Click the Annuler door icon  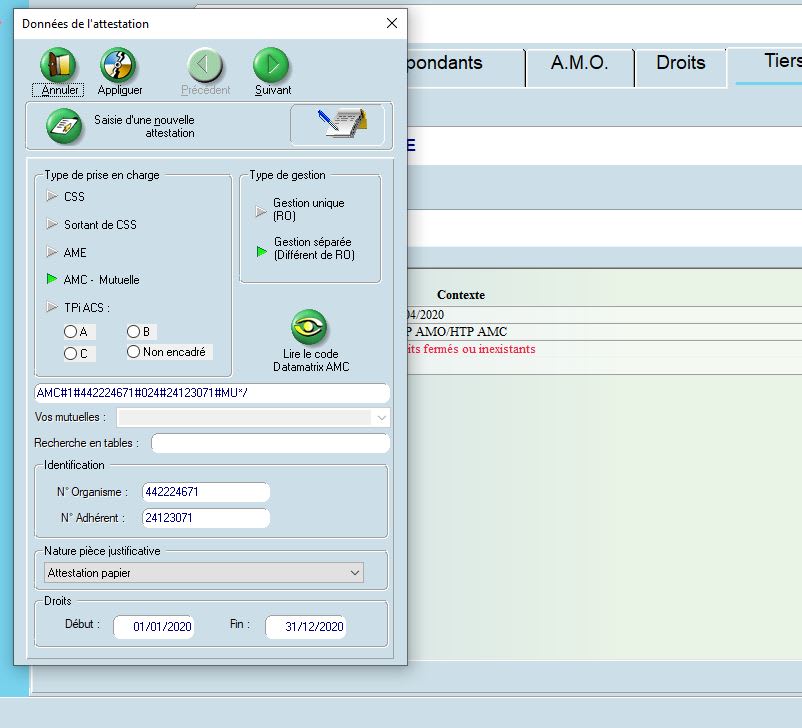pos(58,66)
